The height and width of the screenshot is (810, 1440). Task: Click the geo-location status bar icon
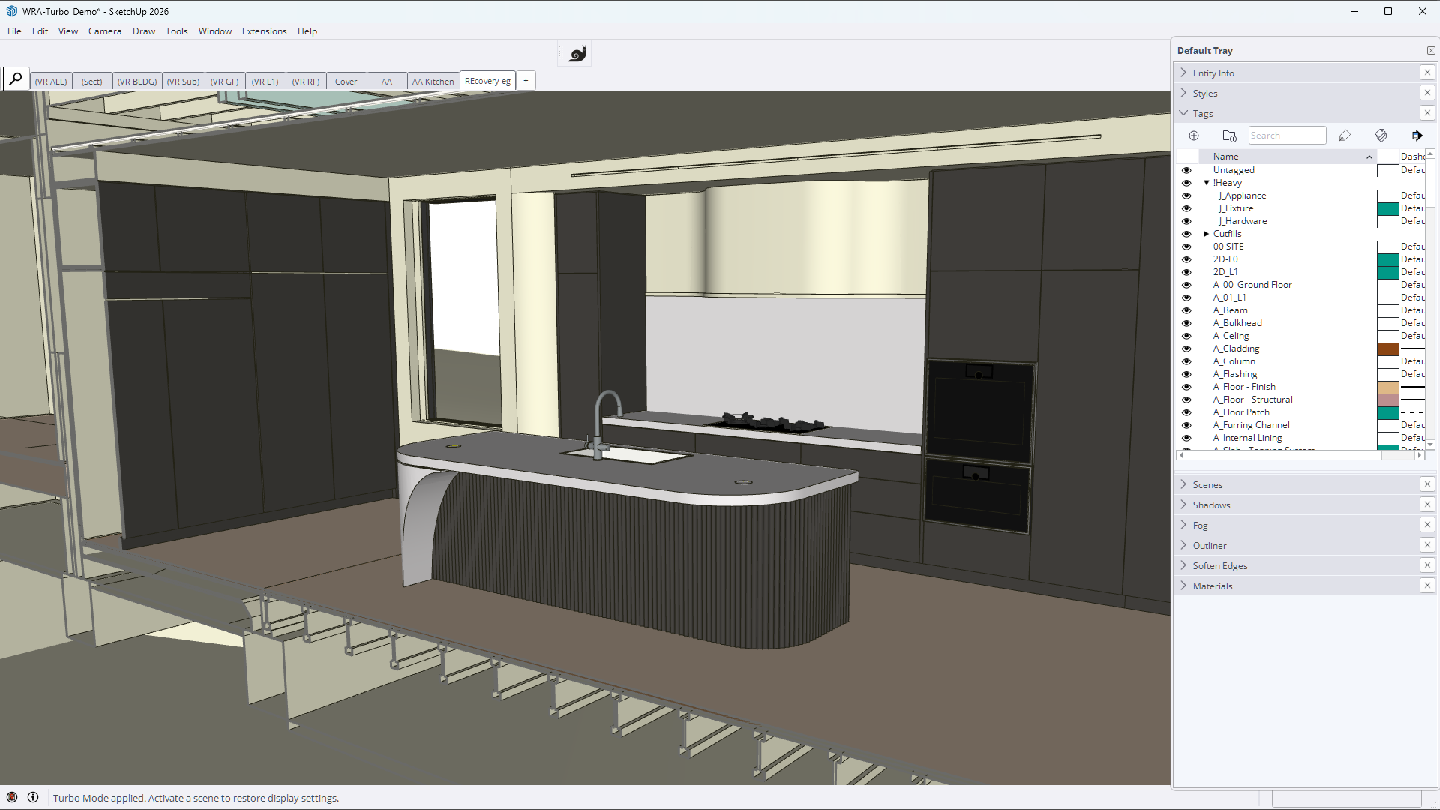[x=13, y=798]
